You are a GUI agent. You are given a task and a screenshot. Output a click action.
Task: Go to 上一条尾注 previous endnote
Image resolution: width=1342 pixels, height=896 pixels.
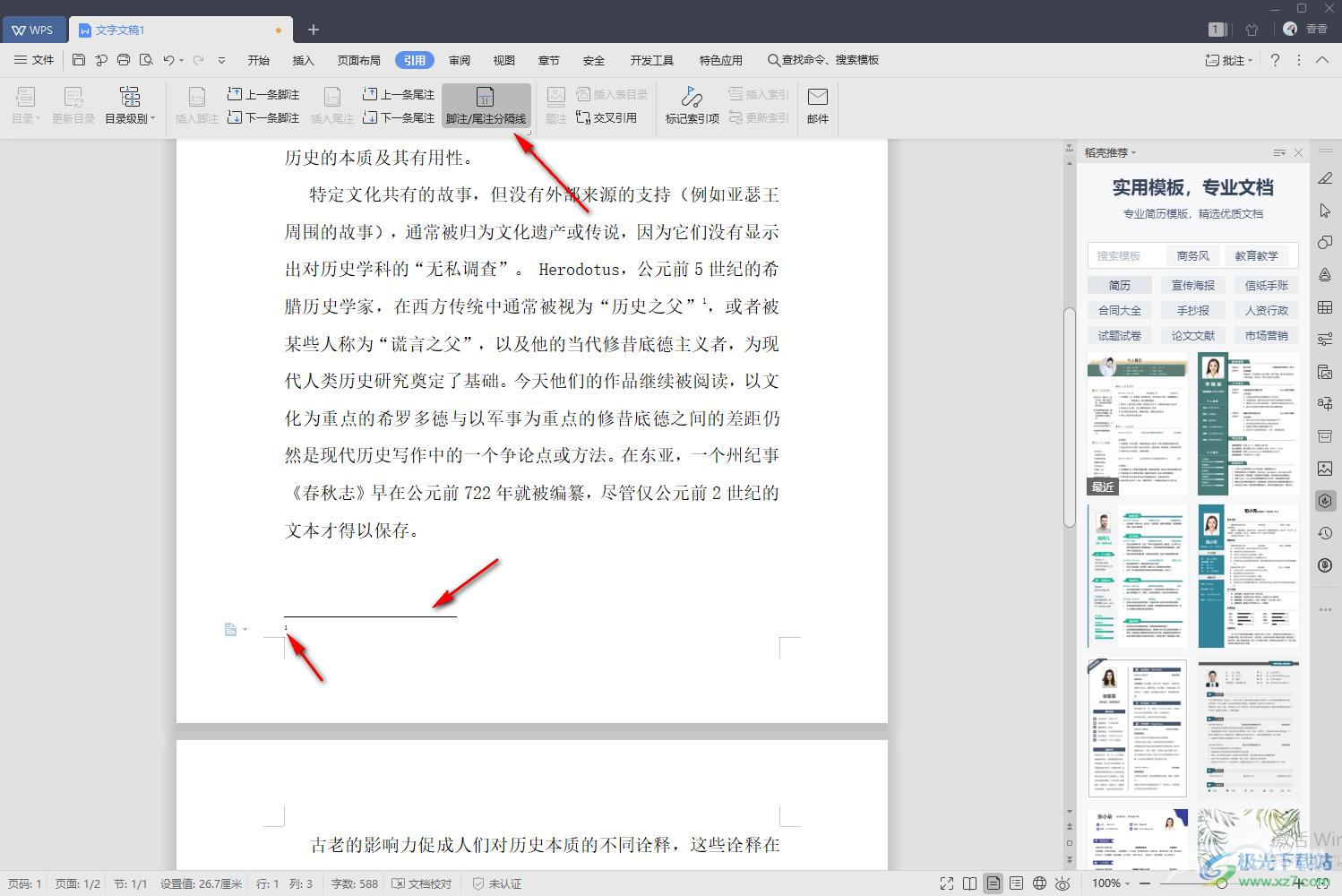[x=399, y=94]
